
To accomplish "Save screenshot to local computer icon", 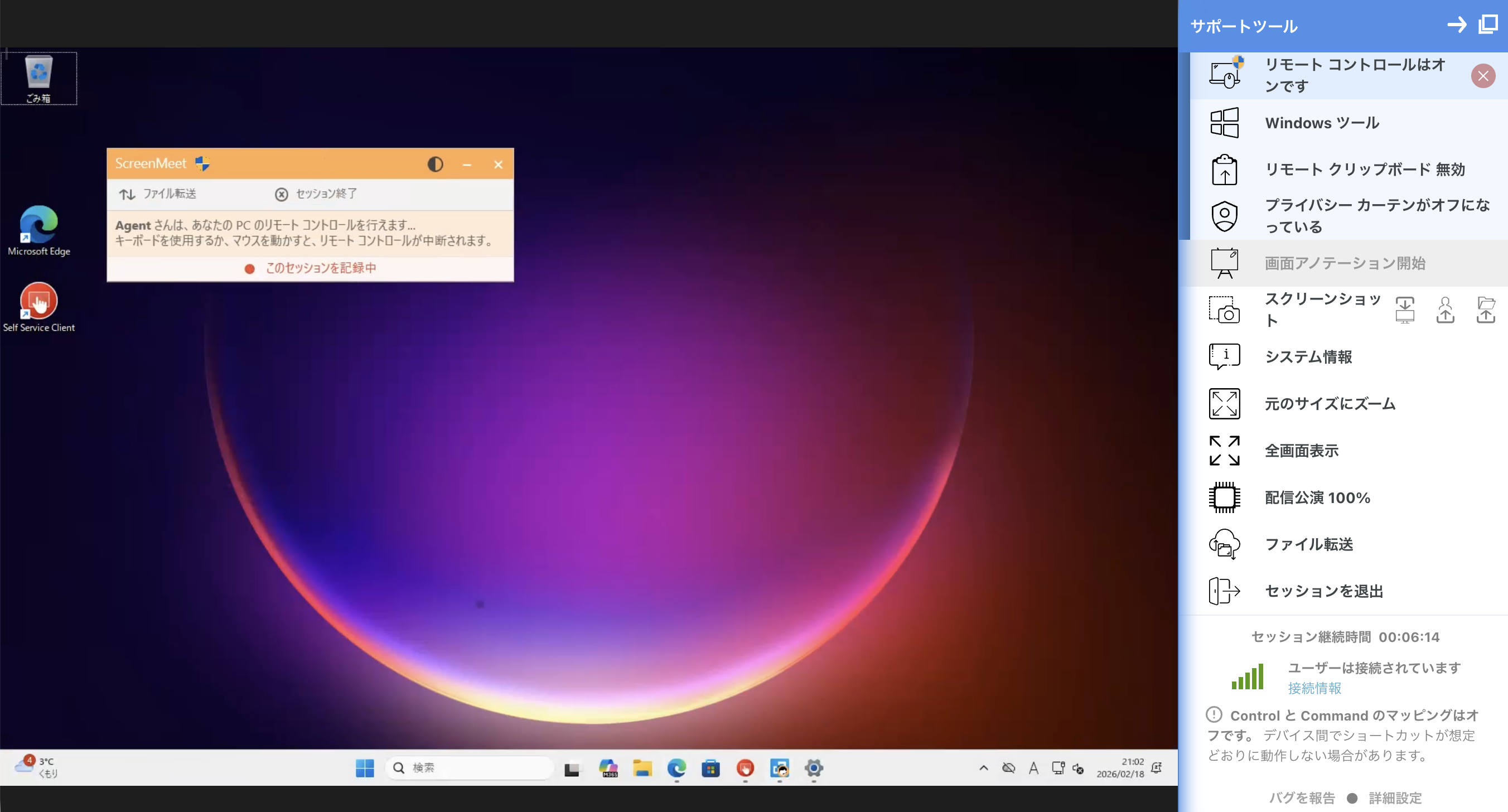I will [x=1404, y=310].
